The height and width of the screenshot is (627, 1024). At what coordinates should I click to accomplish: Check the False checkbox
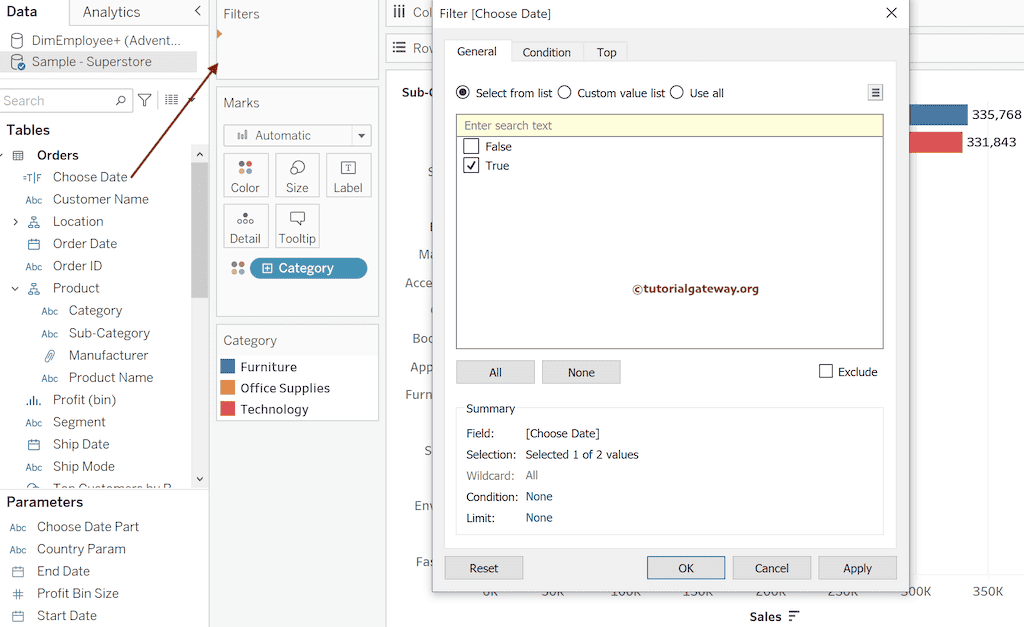point(471,146)
